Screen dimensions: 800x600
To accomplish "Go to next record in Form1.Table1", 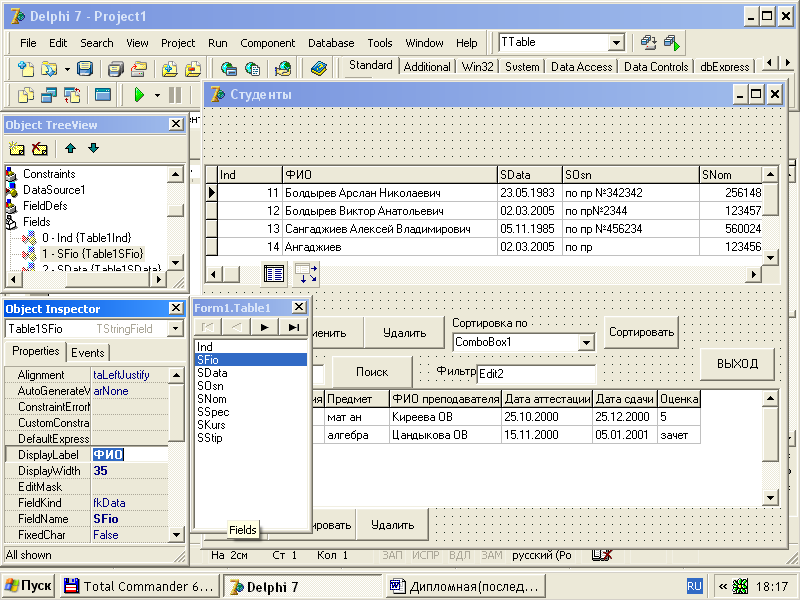I will coord(265,327).
